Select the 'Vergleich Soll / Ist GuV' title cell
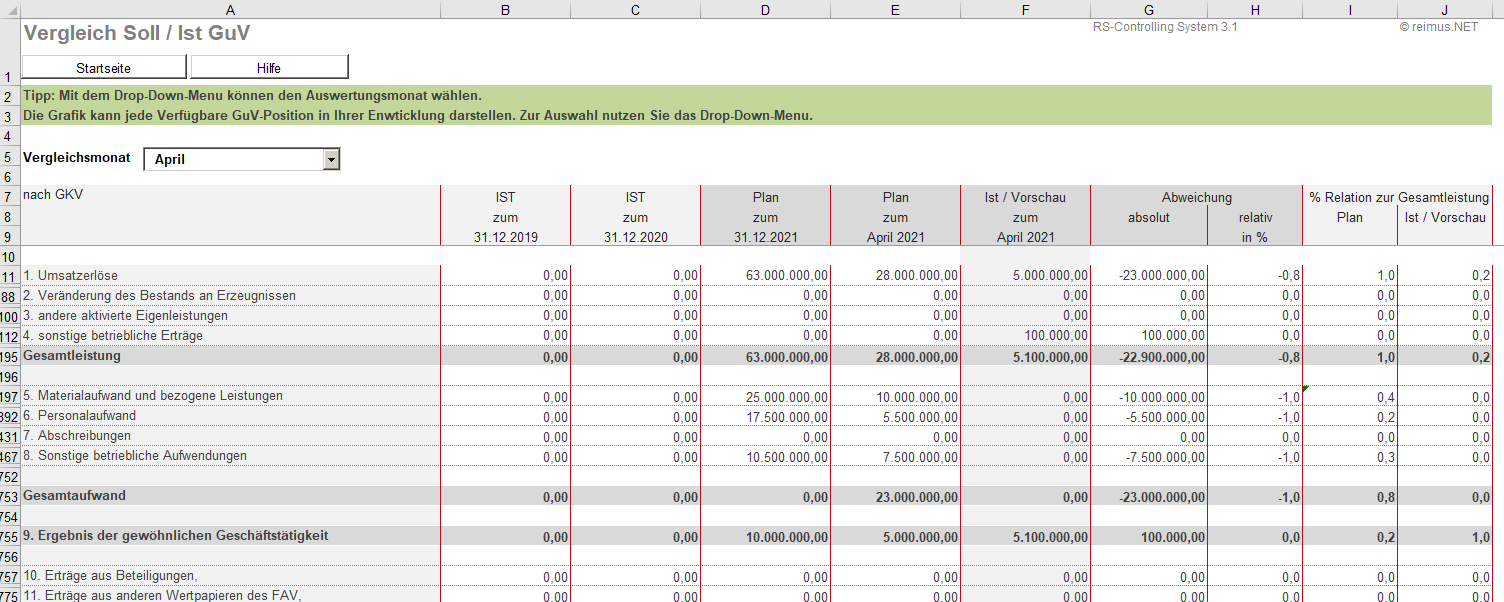The image size is (1504, 602). (137, 33)
